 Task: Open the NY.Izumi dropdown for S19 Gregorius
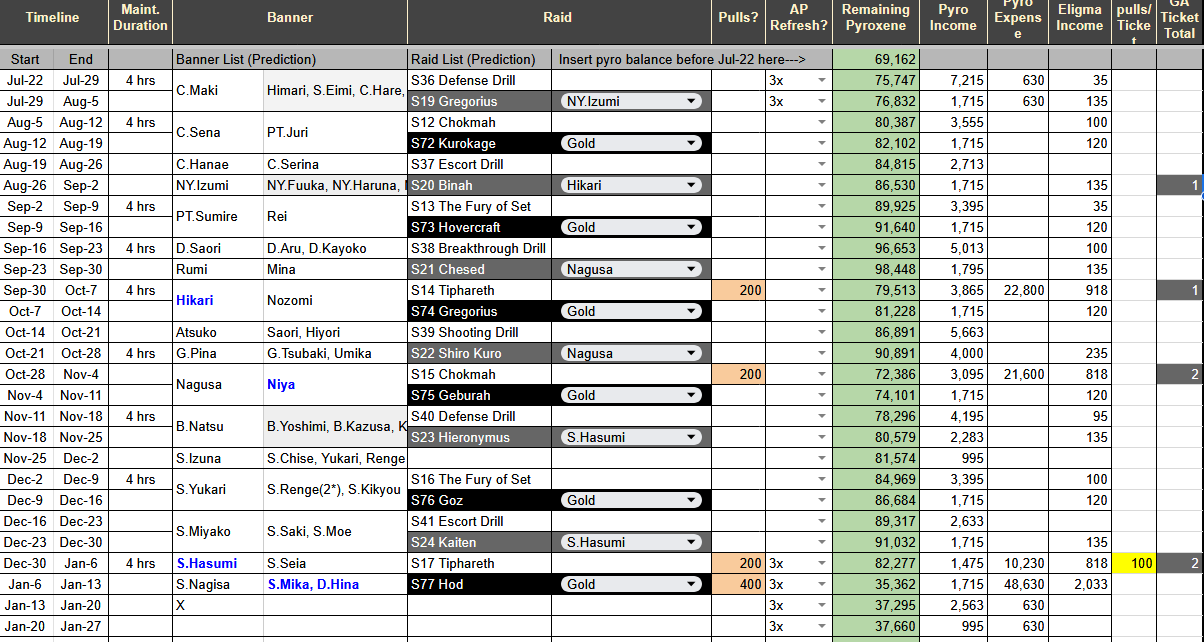pyautogui.click(x=631, y=101)
